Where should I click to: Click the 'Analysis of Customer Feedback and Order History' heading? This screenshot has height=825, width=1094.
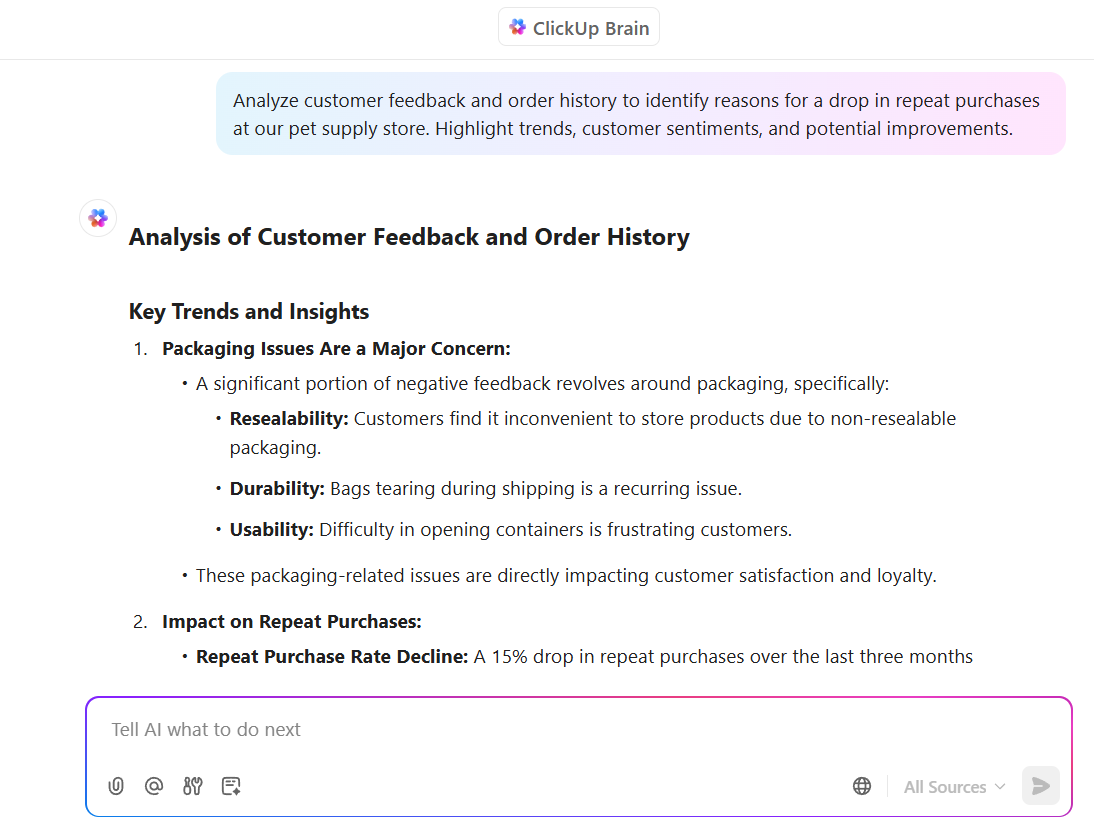tap(409, 238)
